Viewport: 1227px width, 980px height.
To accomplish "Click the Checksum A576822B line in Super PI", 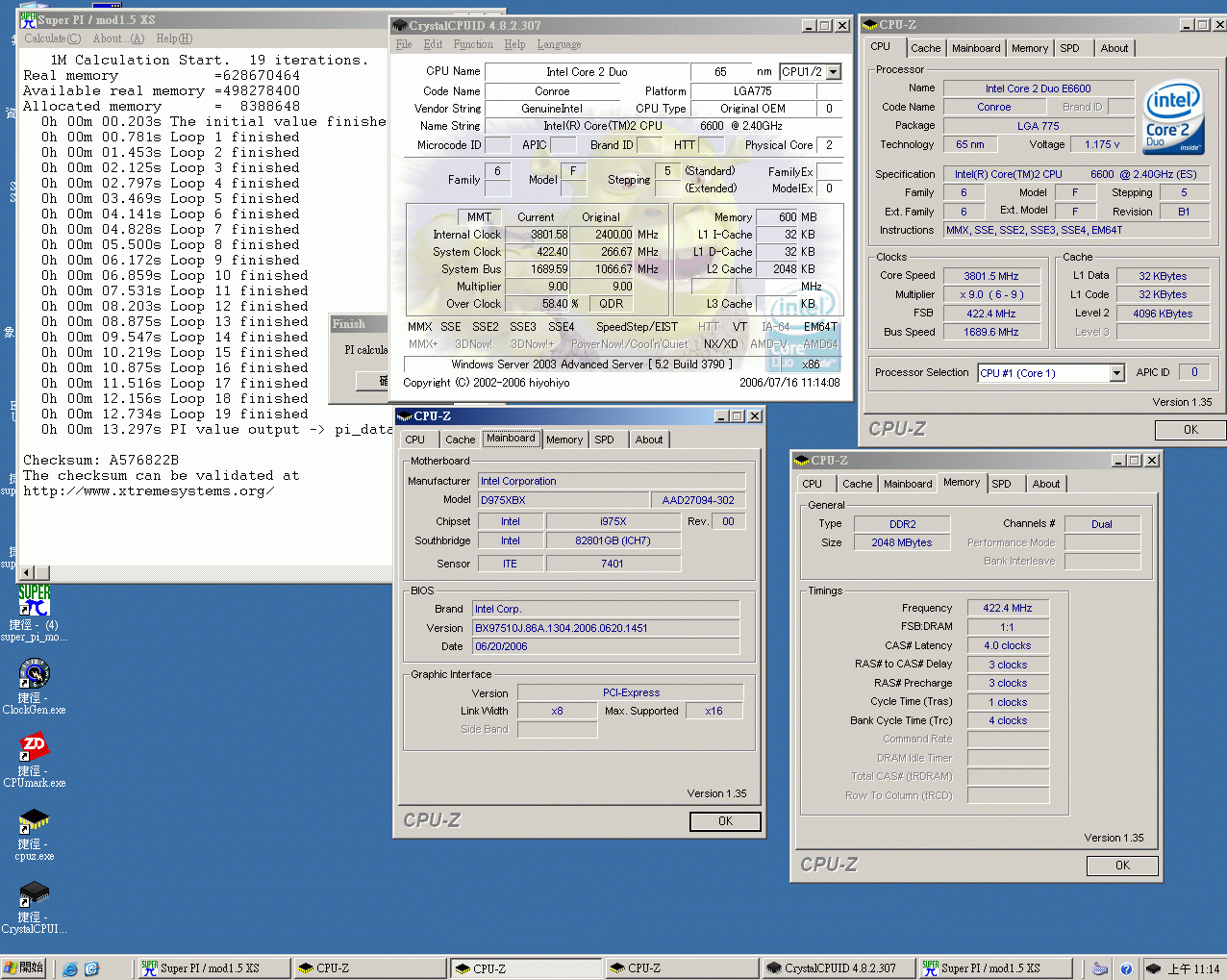I will [x=101, y=460].
